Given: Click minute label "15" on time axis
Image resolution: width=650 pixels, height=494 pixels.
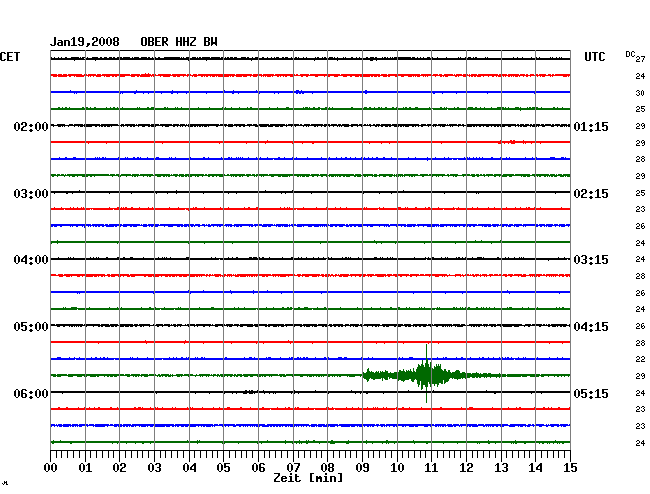Looking at the screenshot, I should pyautogui.click(x=570, y=468).
